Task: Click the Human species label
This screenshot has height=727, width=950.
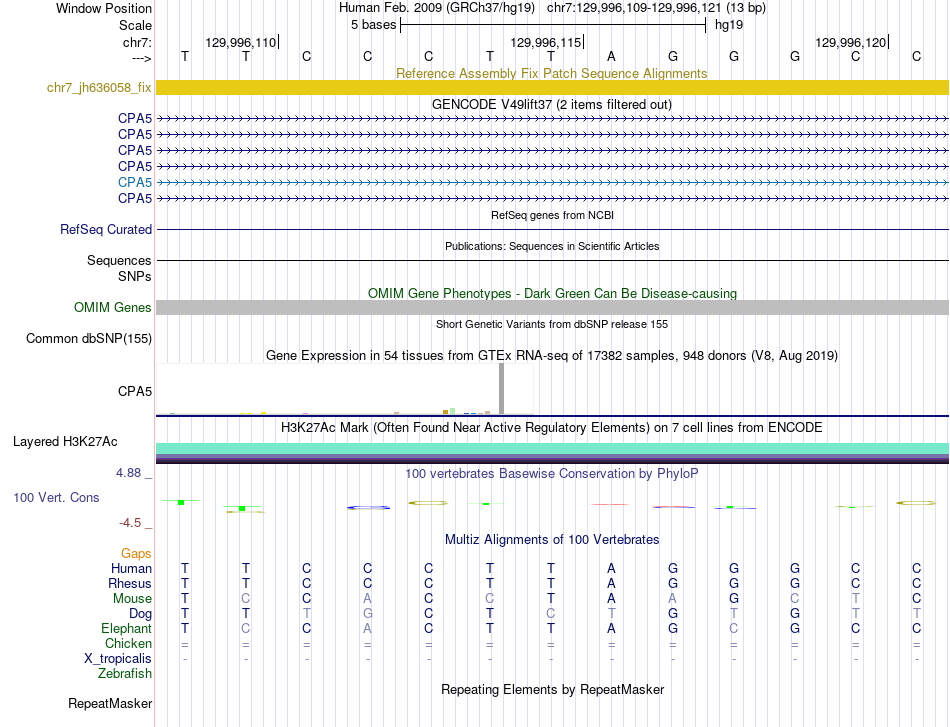Action: pos(131,568)
